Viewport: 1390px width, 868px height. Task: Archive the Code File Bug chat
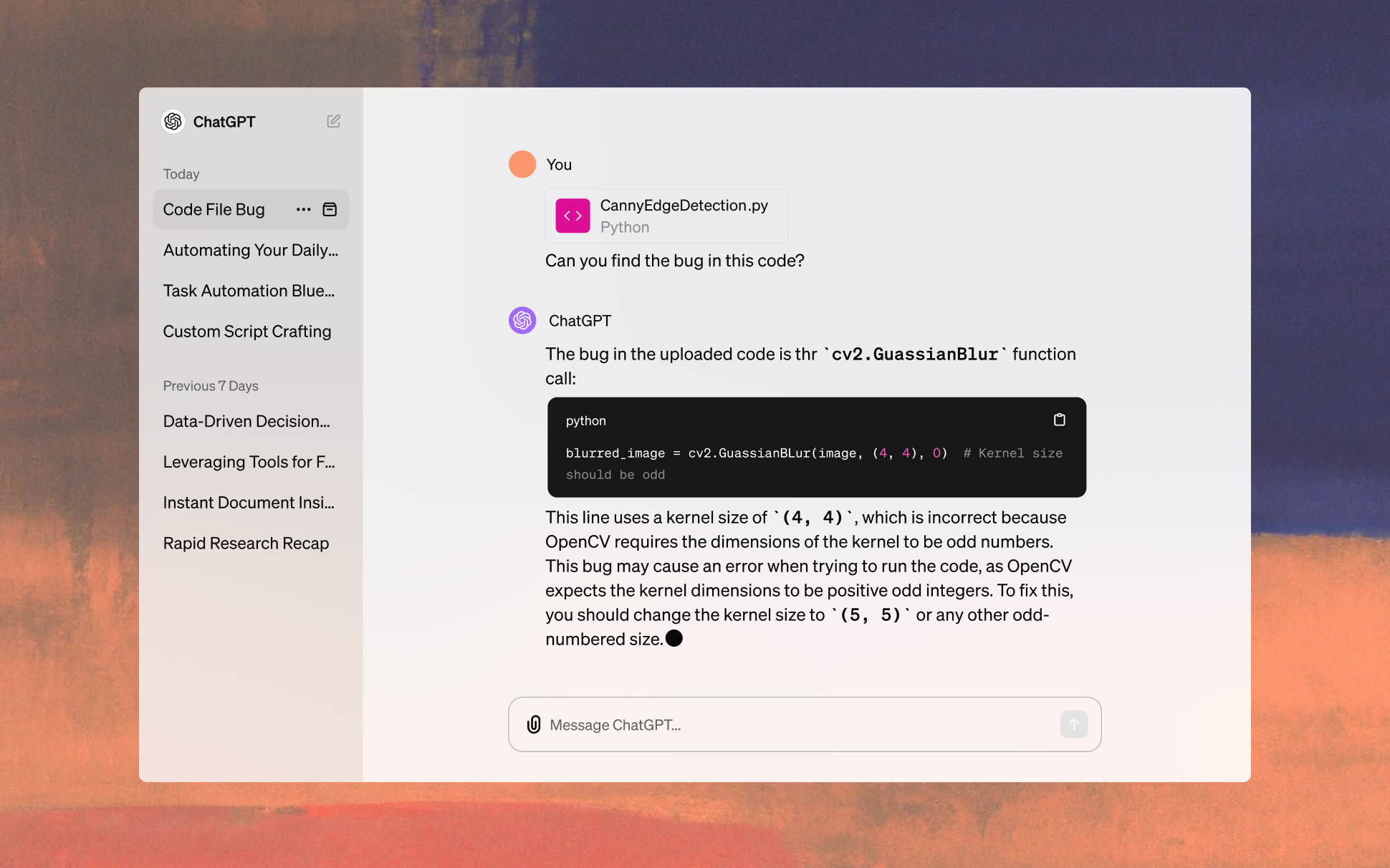pos(330,210)
